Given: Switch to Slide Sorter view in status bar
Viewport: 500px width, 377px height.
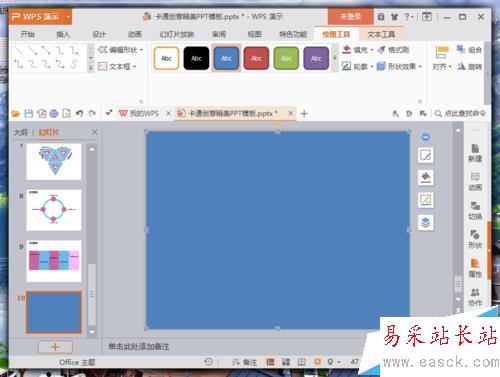Looking at the screenshot, I should 286,362.
